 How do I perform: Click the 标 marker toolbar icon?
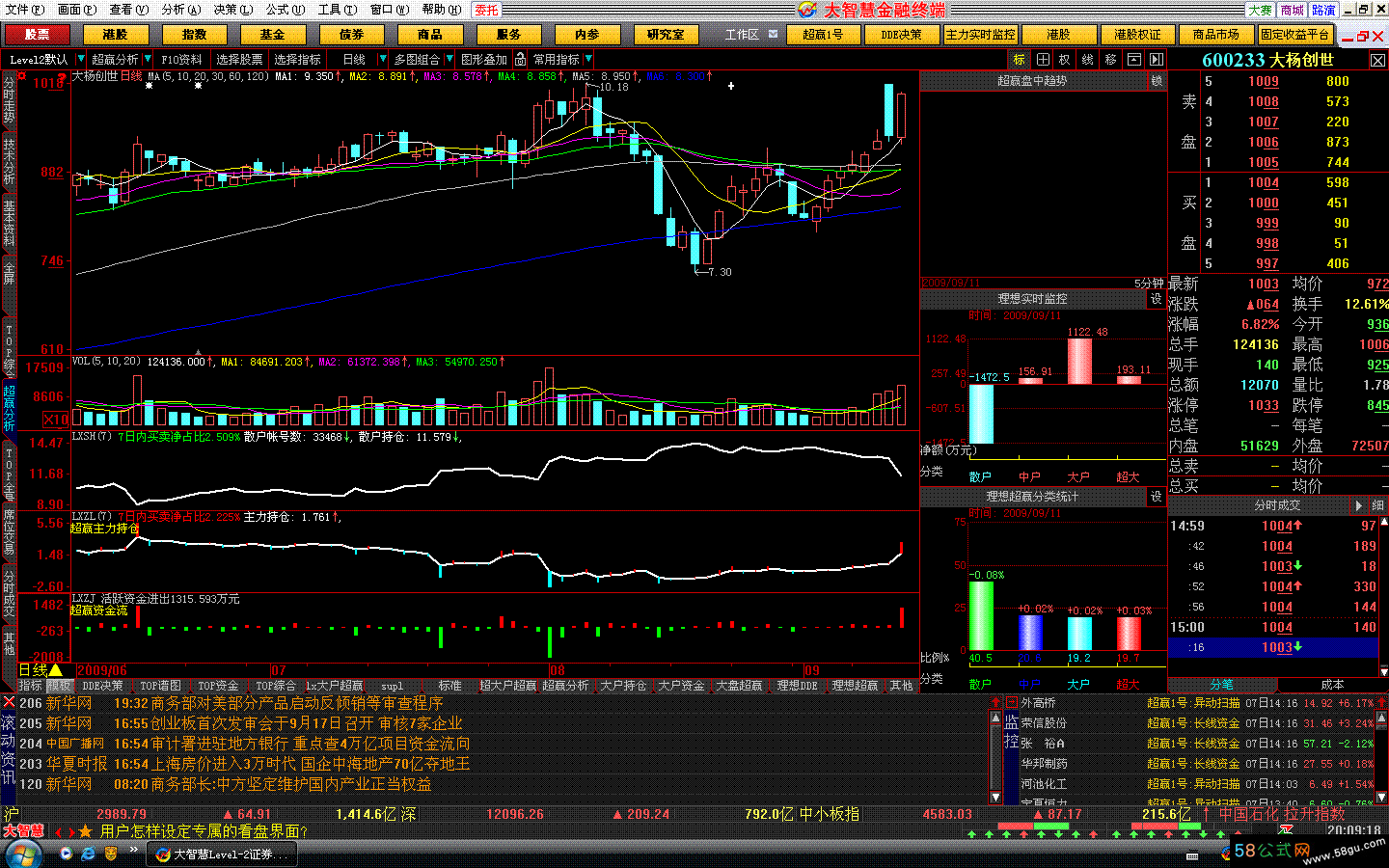click(1020, 60)
